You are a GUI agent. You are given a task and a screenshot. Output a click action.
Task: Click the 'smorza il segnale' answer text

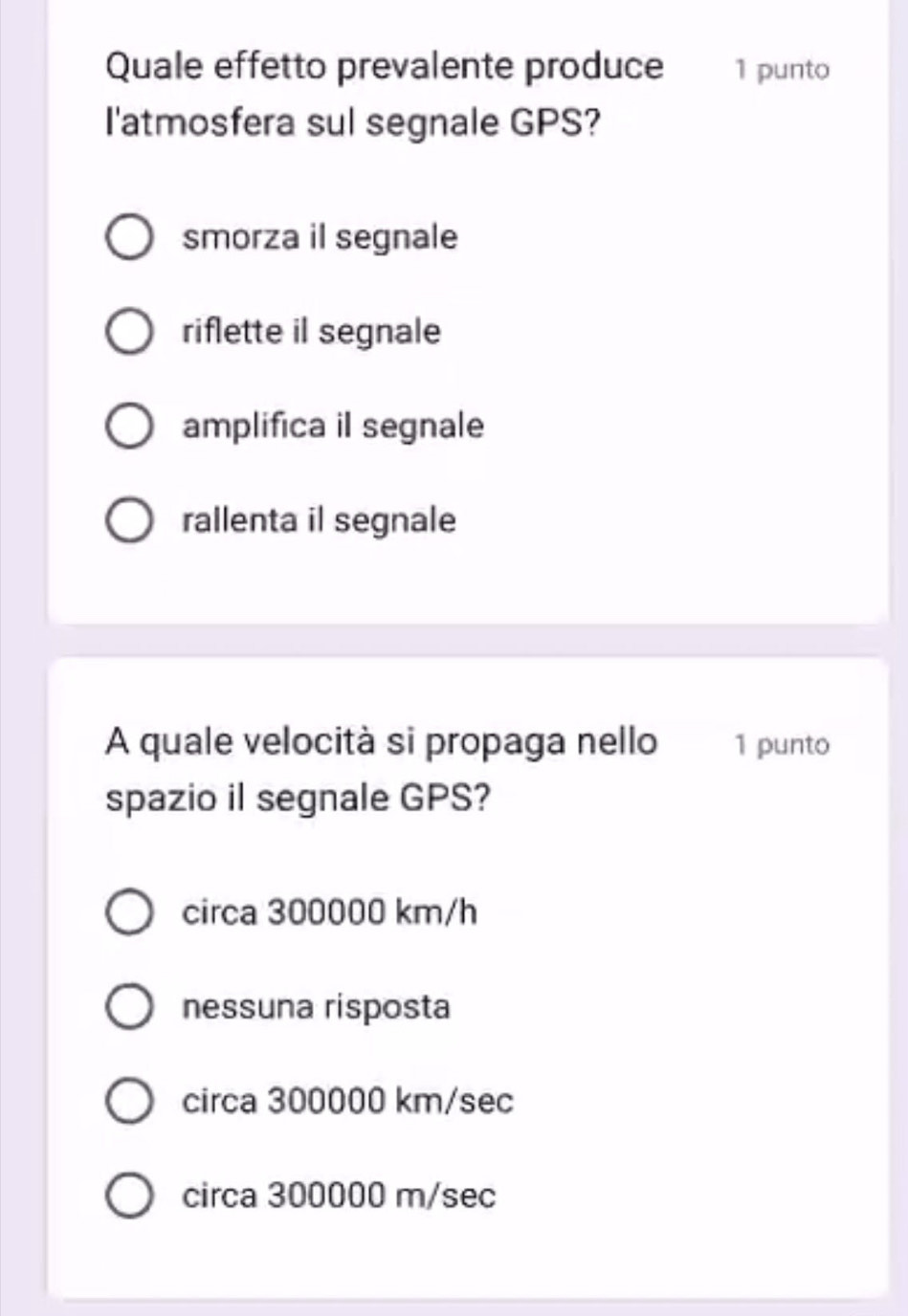tap(320, 237)
